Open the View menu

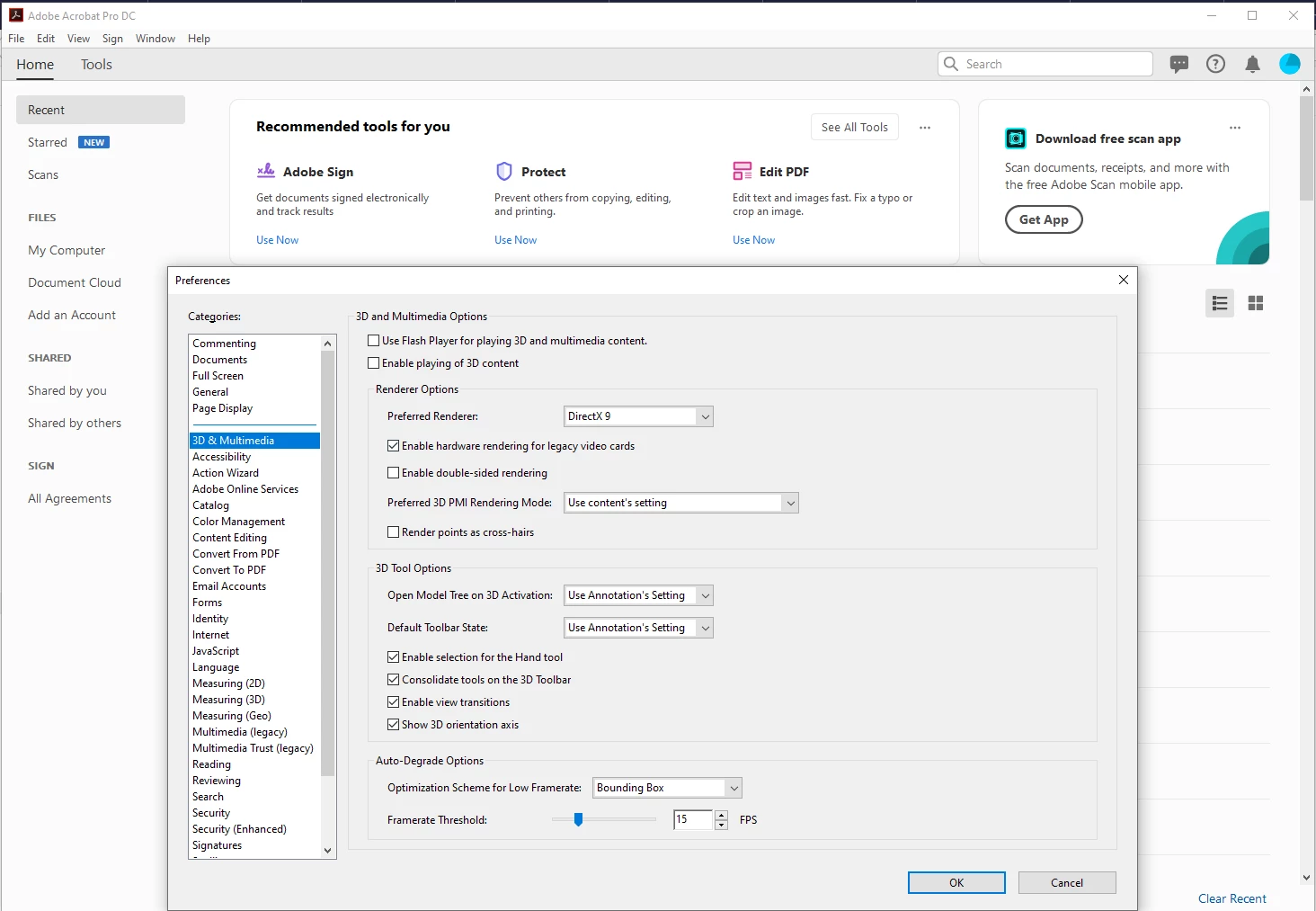click(x=79, y=39)
